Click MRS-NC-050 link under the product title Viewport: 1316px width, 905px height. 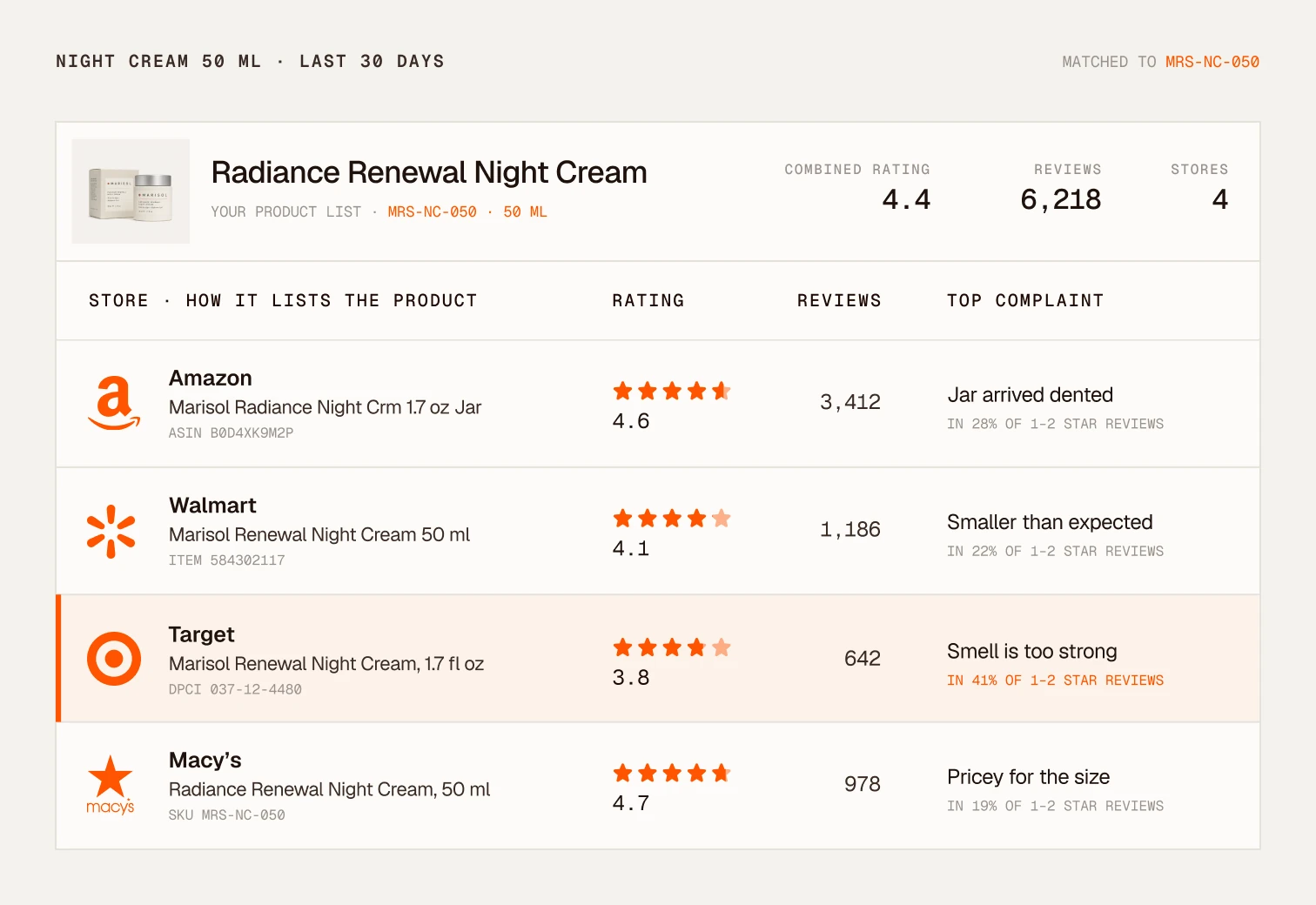pyautogui.click(x=433, y=212)
